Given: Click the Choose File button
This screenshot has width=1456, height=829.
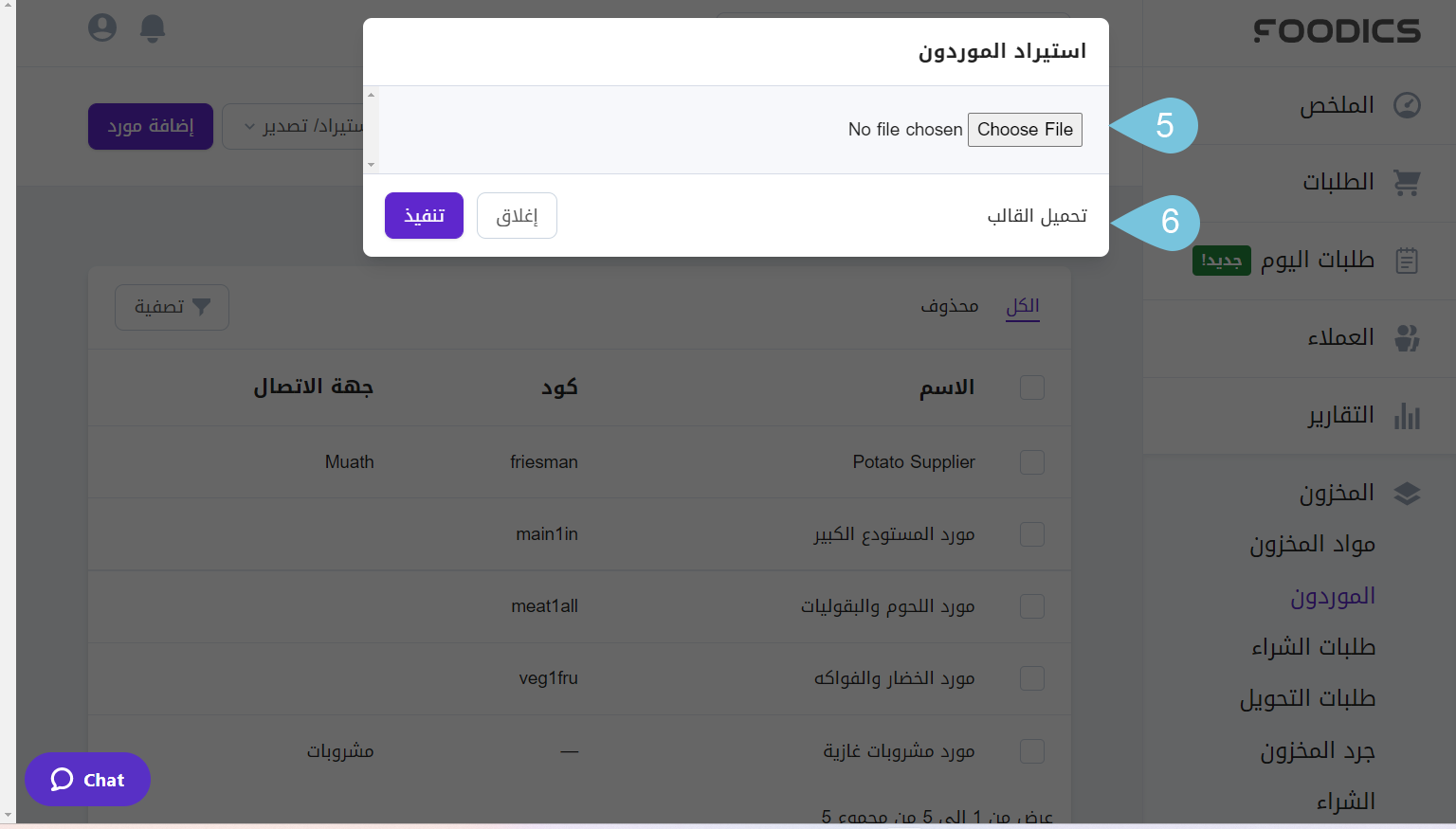Looking at the screenshot, I should pos(1025,130).
